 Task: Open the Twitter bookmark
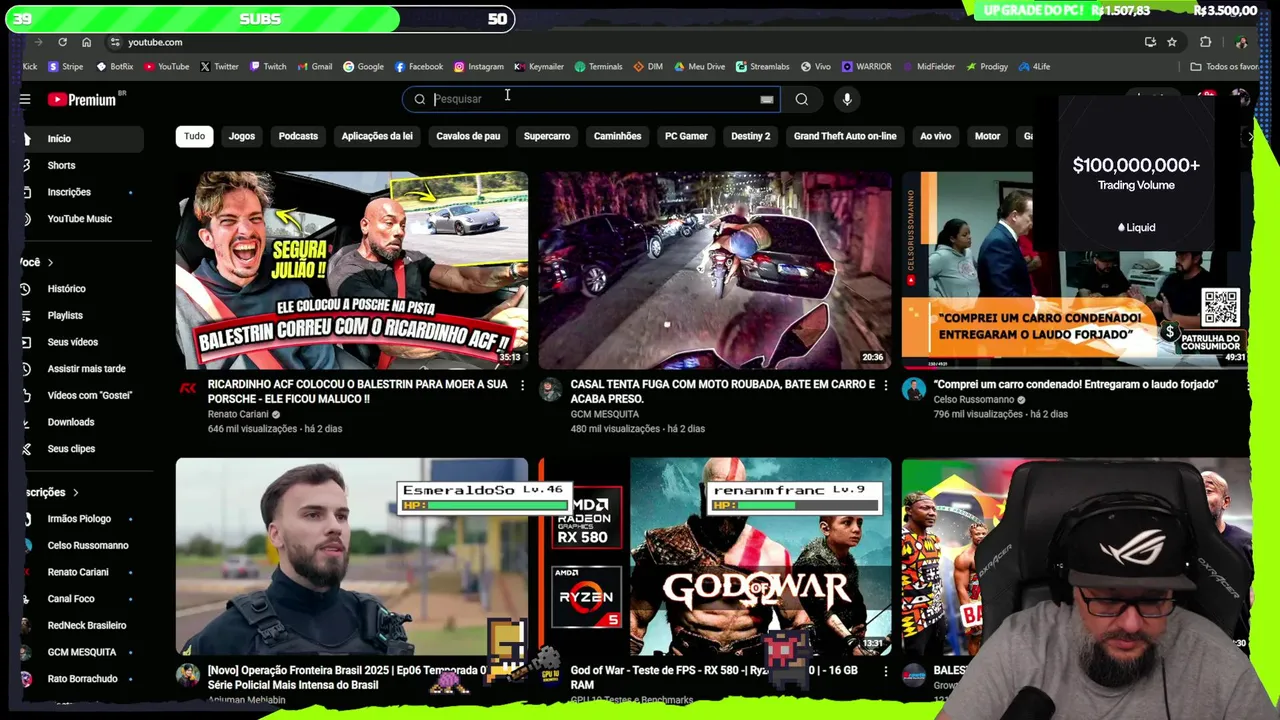[x=219, y=67]
